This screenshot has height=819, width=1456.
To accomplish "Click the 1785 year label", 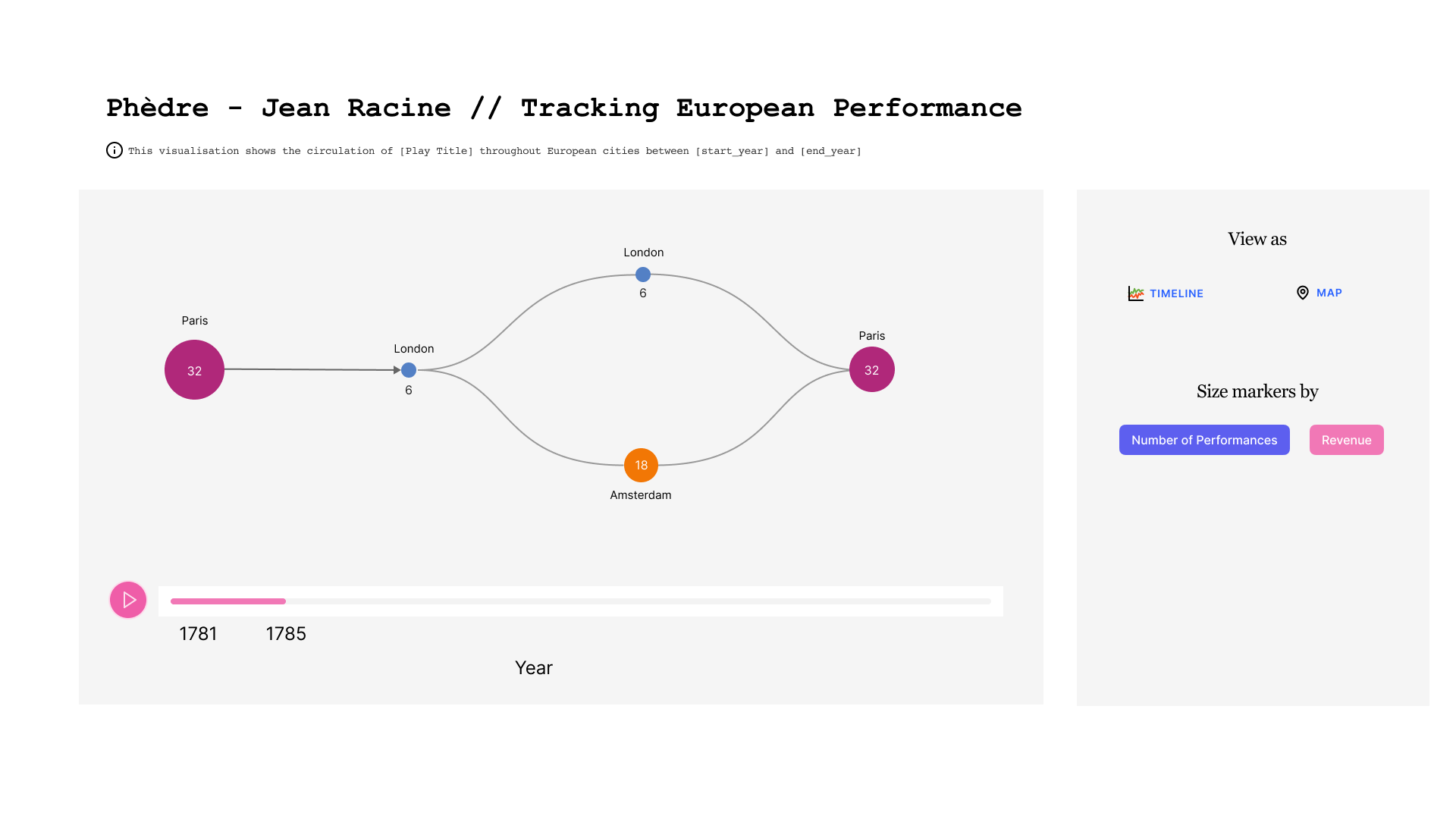I will click(x=286, y=633).
